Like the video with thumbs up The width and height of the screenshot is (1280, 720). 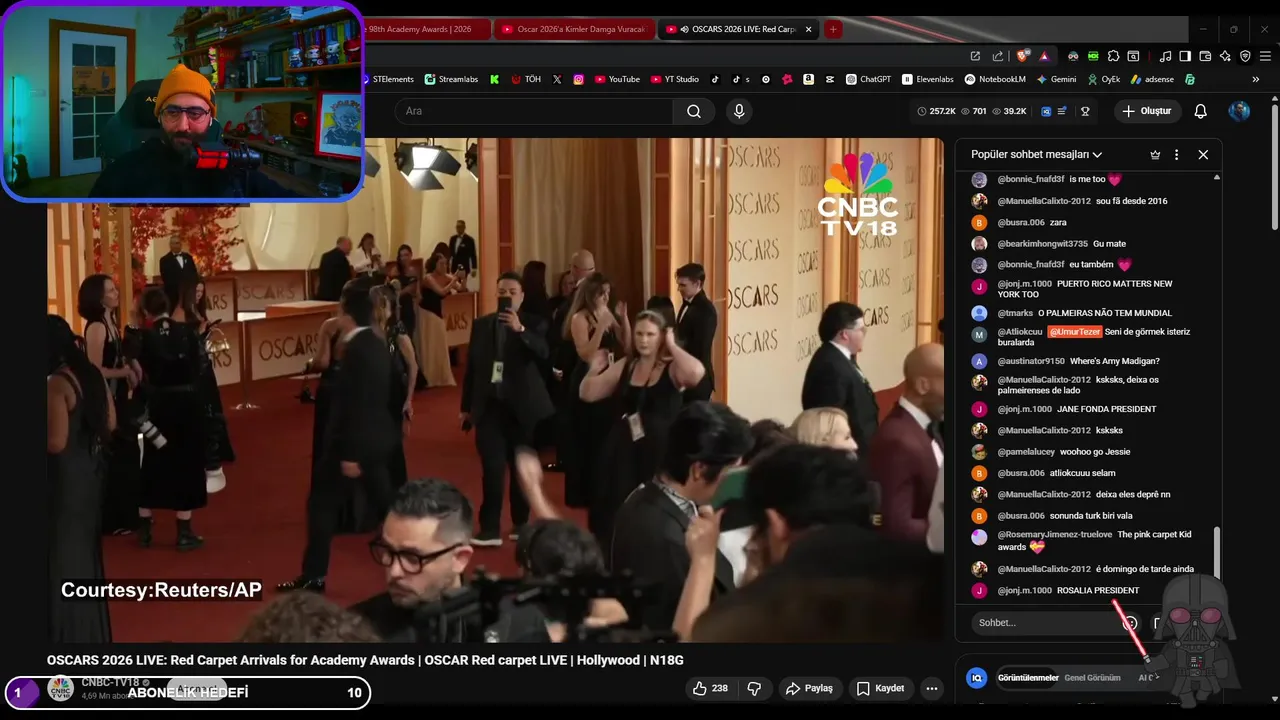tap(710, 688)
